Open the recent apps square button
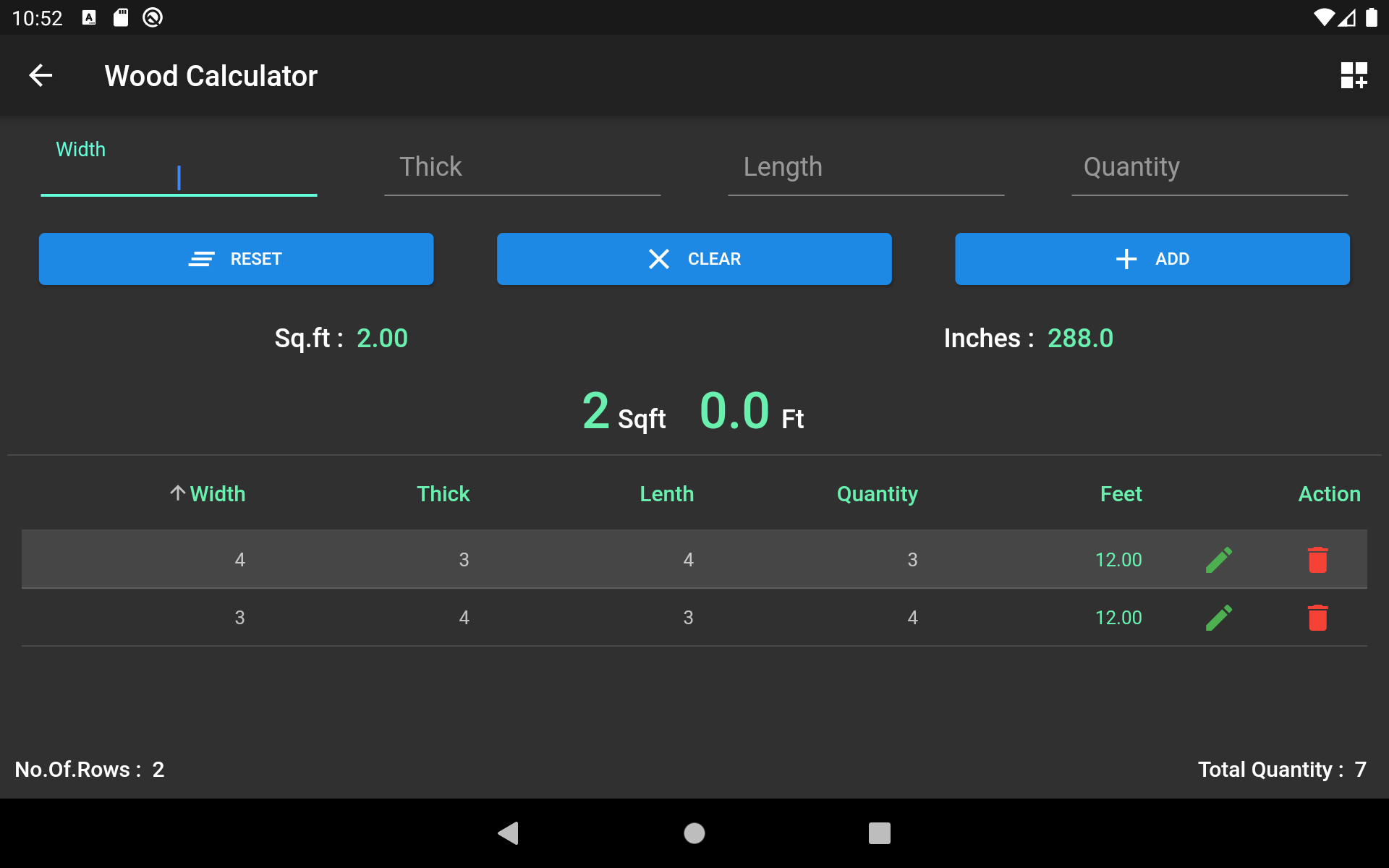Screen dimensions: 1389x868 click(879, 833)
